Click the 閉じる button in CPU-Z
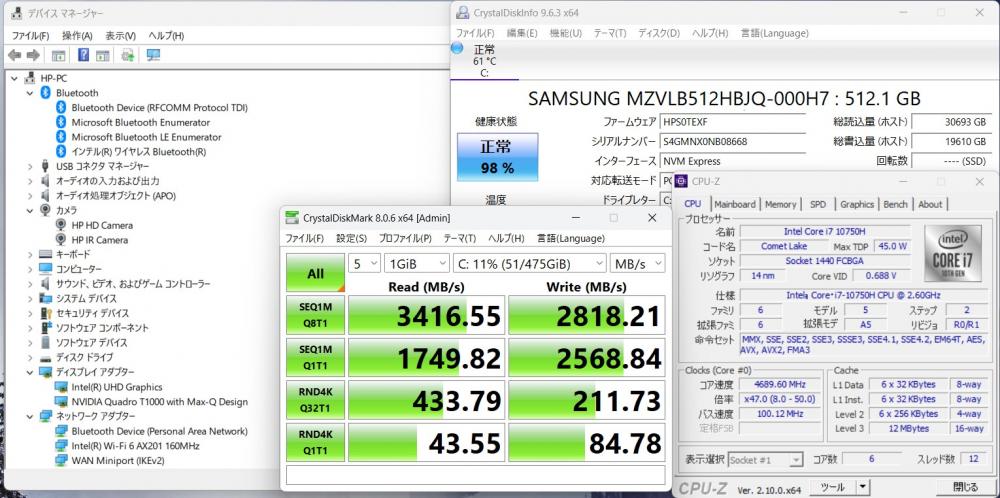1000x498 pixels. click(x=965, y=487)
